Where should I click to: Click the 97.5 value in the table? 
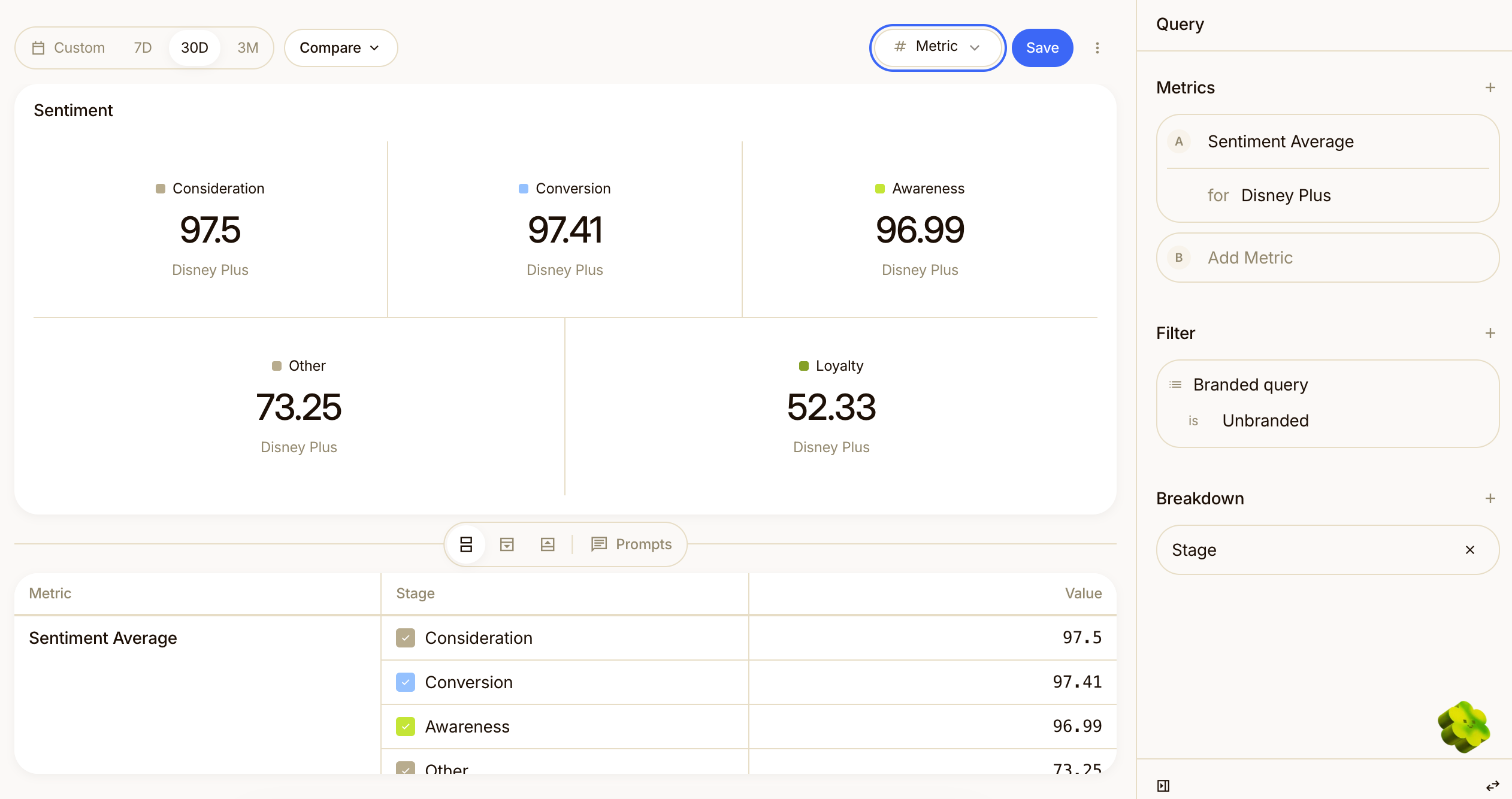(1082, 638)
